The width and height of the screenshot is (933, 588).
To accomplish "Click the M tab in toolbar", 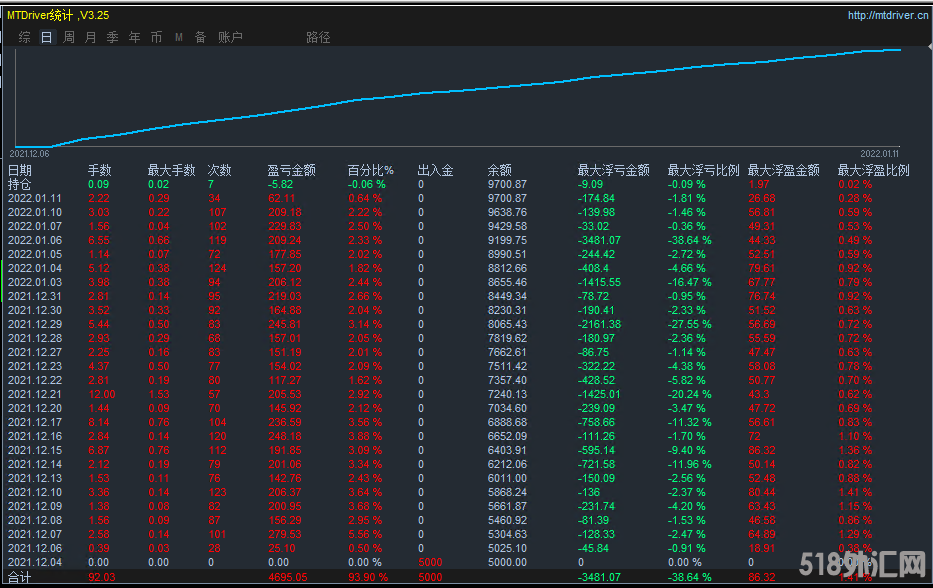I will click(x=179, y=37).
